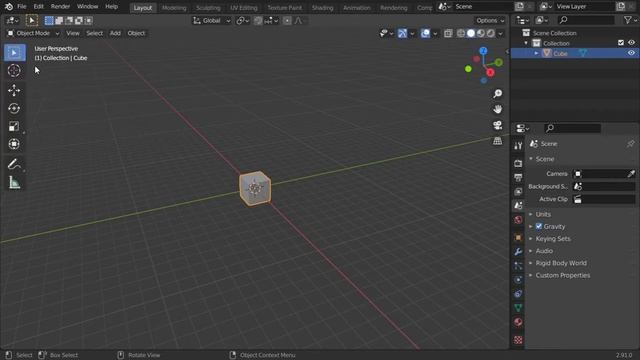640x360 pixels.
Task: Open Particle properties tab
Action: pyautogui.click(x=518, y=266)
